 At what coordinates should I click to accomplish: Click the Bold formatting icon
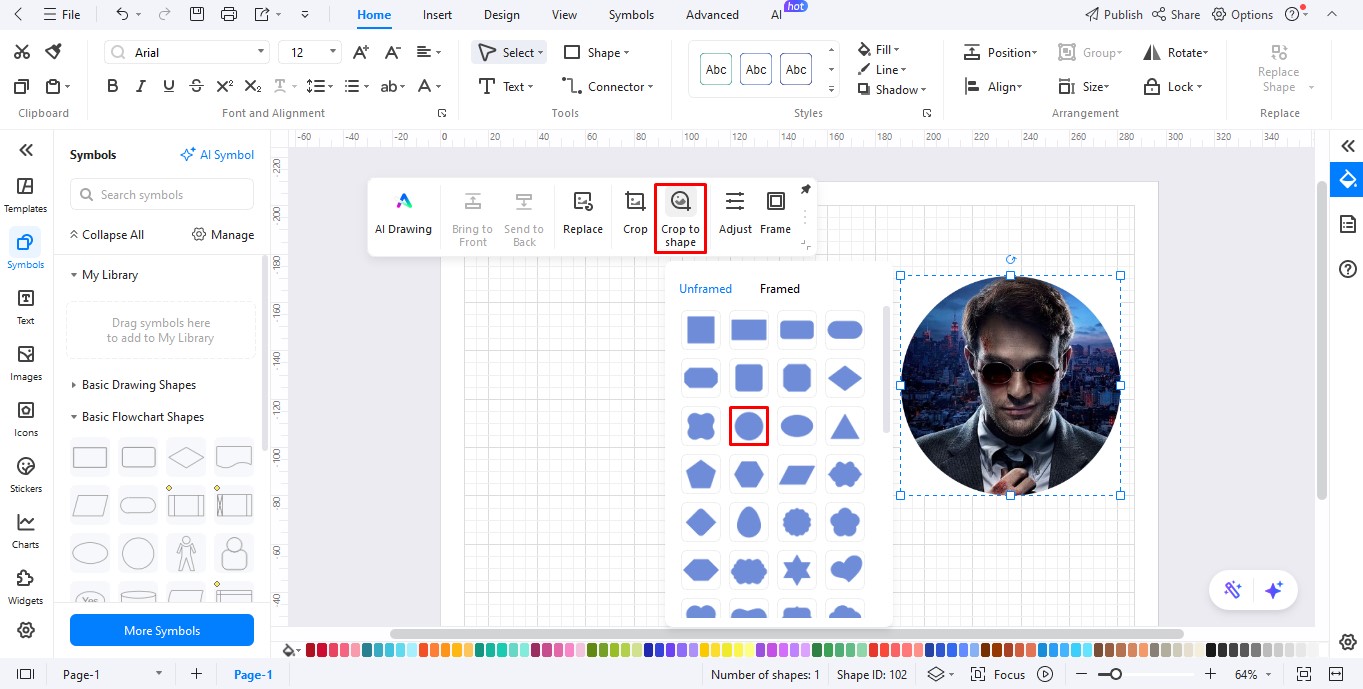tap(112, 87)
